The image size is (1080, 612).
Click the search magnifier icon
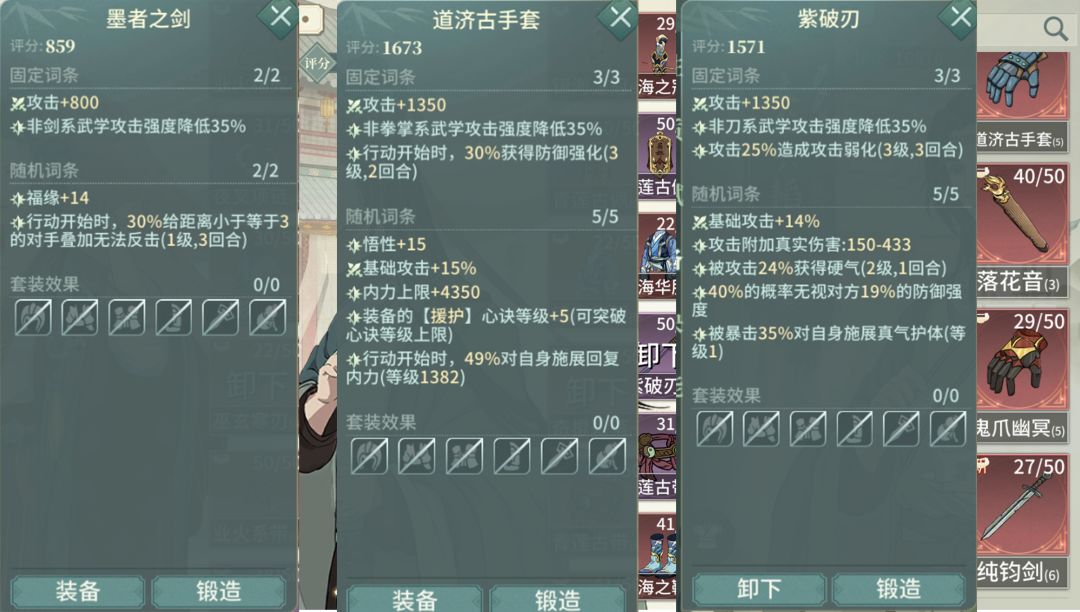click(1055, 29)
